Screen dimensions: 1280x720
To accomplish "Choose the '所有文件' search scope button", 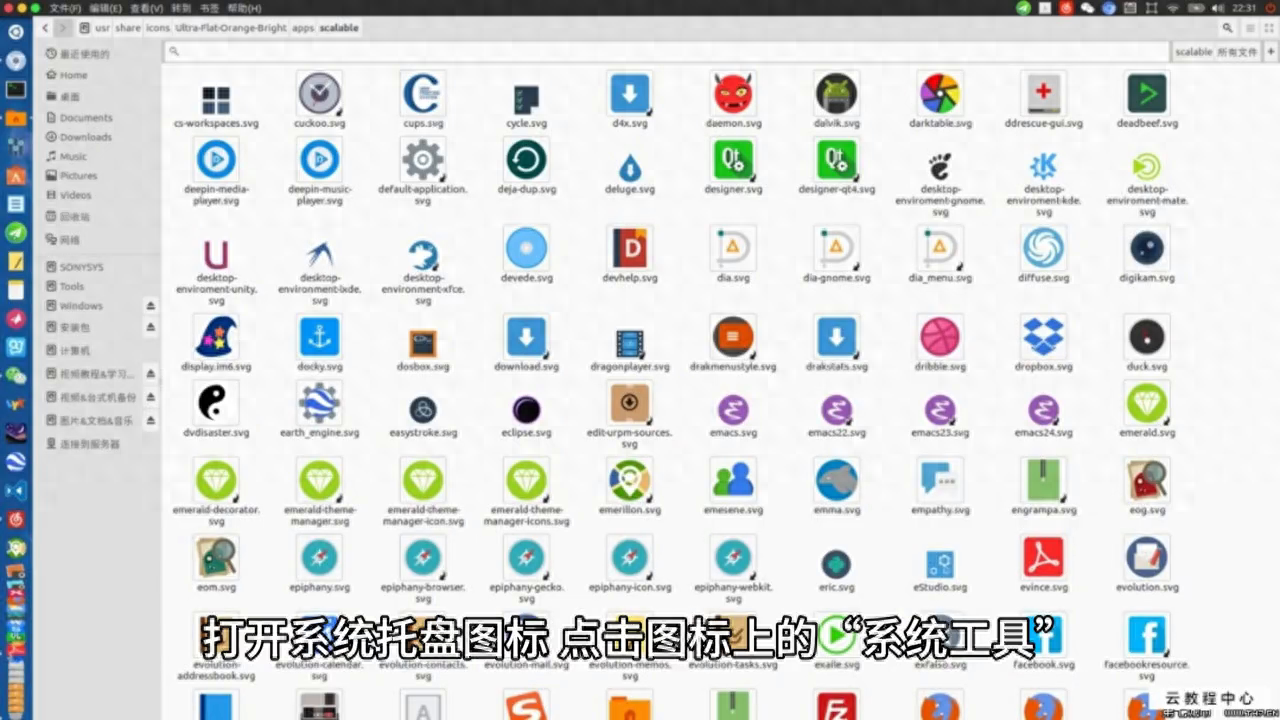I will [1237, 52].
